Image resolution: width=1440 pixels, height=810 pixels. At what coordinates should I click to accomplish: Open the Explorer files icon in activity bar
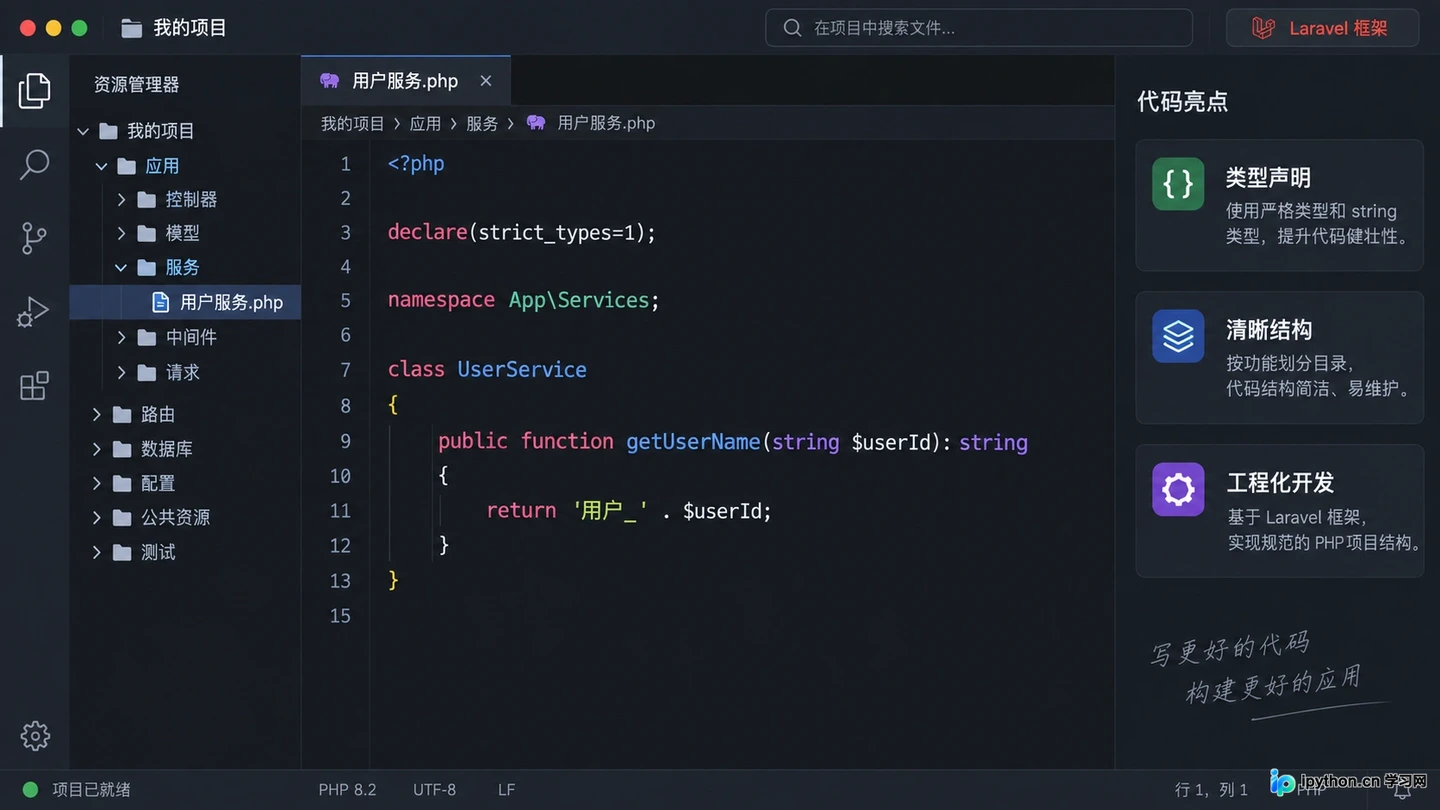coord(34,91)
